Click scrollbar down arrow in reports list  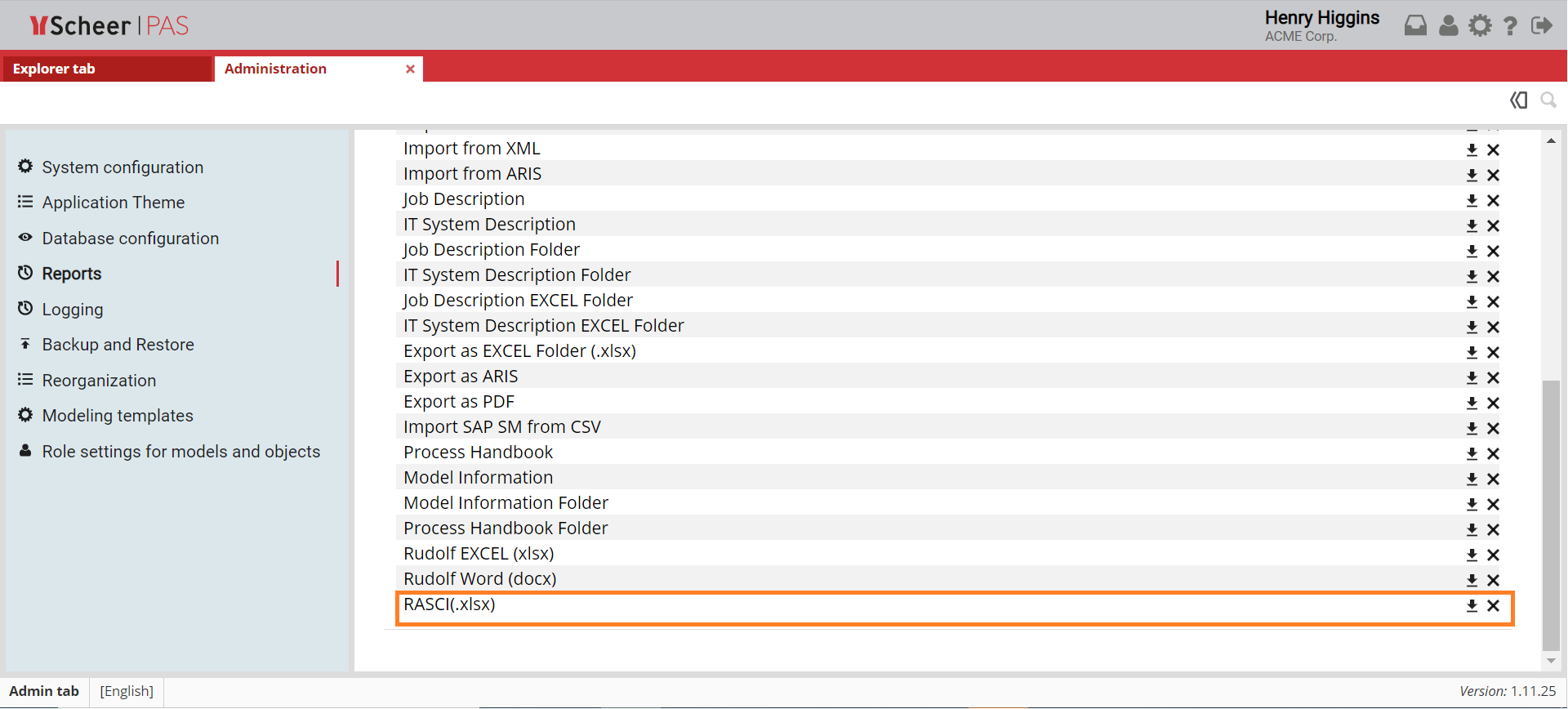pos(1551,661)
